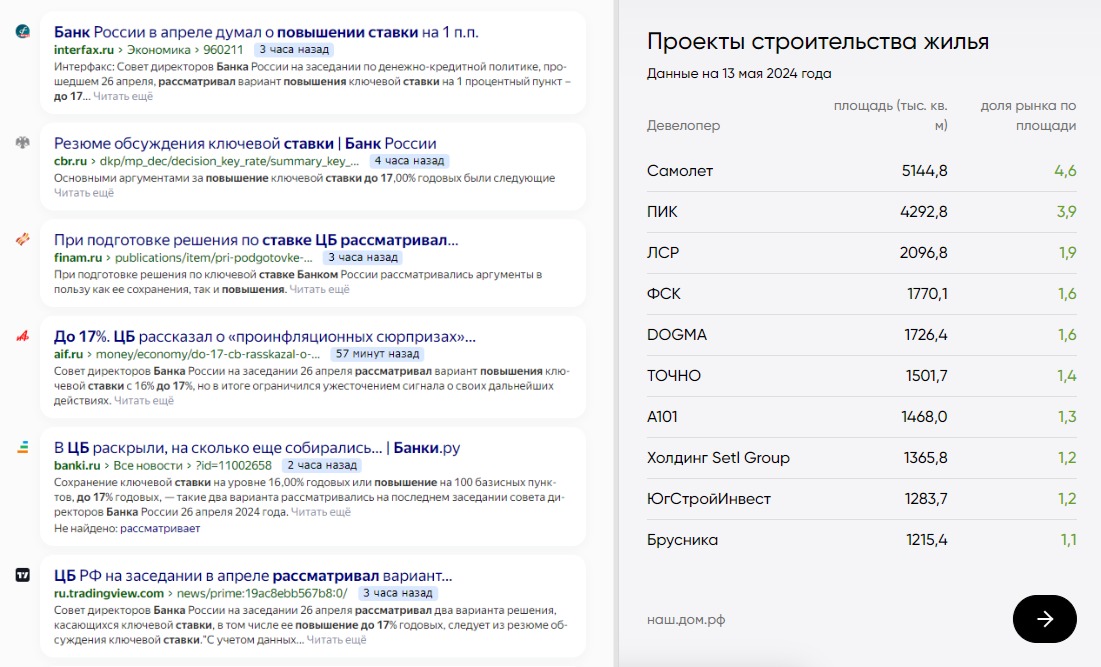Screen dimensions: 1101x667
Task: Select the 'DOGMA' developer name
Action: pyautogui.click(x=677, y=335)
